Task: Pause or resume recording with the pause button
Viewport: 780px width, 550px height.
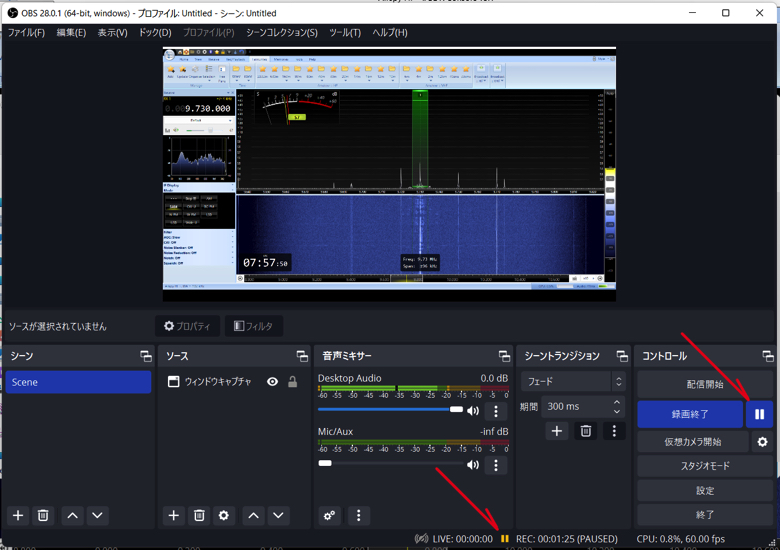Action: pos(759,414)
